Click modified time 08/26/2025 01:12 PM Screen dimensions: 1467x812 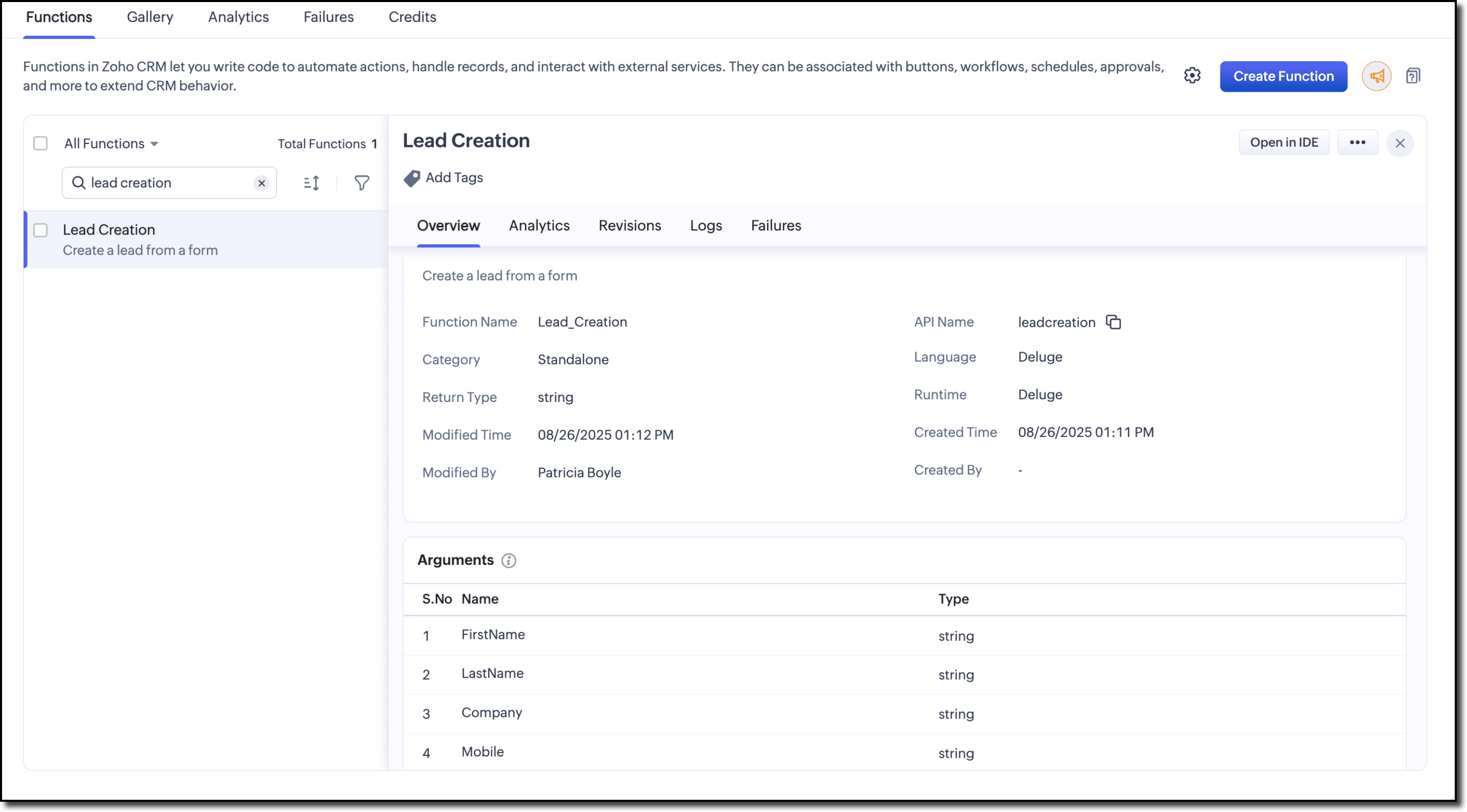[605, 435]
